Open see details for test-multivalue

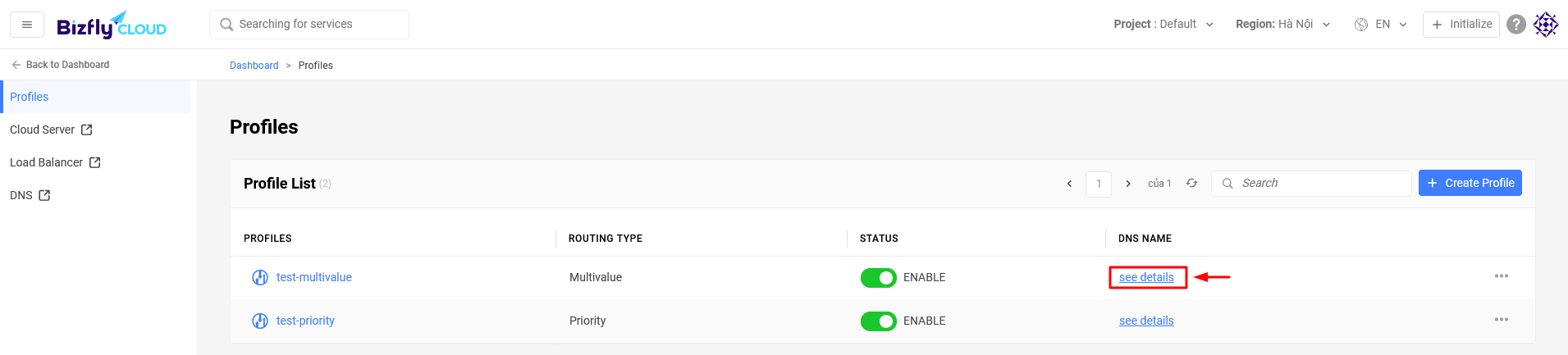1146,277
